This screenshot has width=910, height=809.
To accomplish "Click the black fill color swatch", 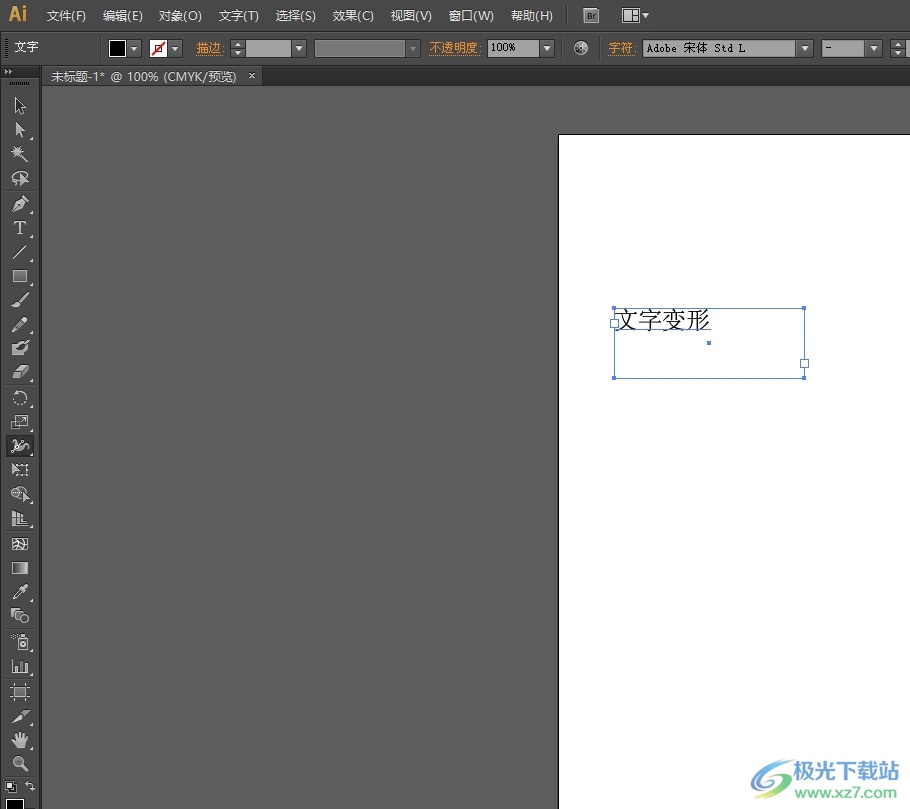I will (x=117, y=48).
